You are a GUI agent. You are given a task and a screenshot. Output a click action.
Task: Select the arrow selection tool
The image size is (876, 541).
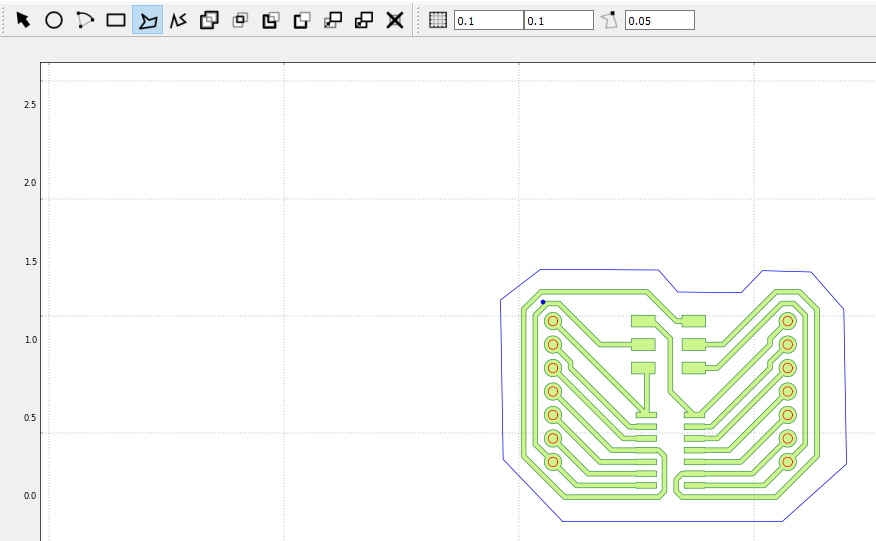click(x=23, y=20)
